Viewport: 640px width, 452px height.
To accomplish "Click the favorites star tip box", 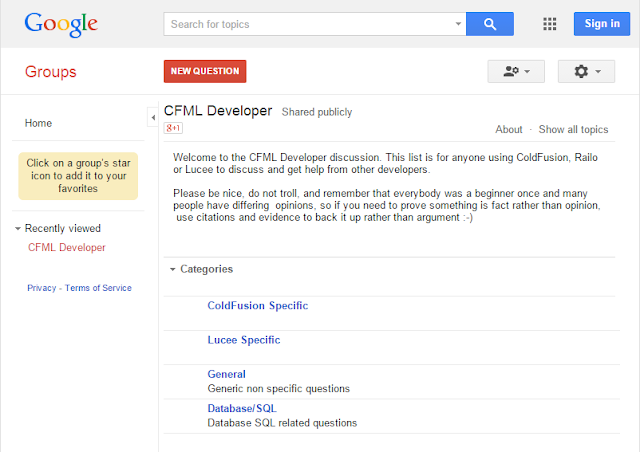I will [78, 176].
